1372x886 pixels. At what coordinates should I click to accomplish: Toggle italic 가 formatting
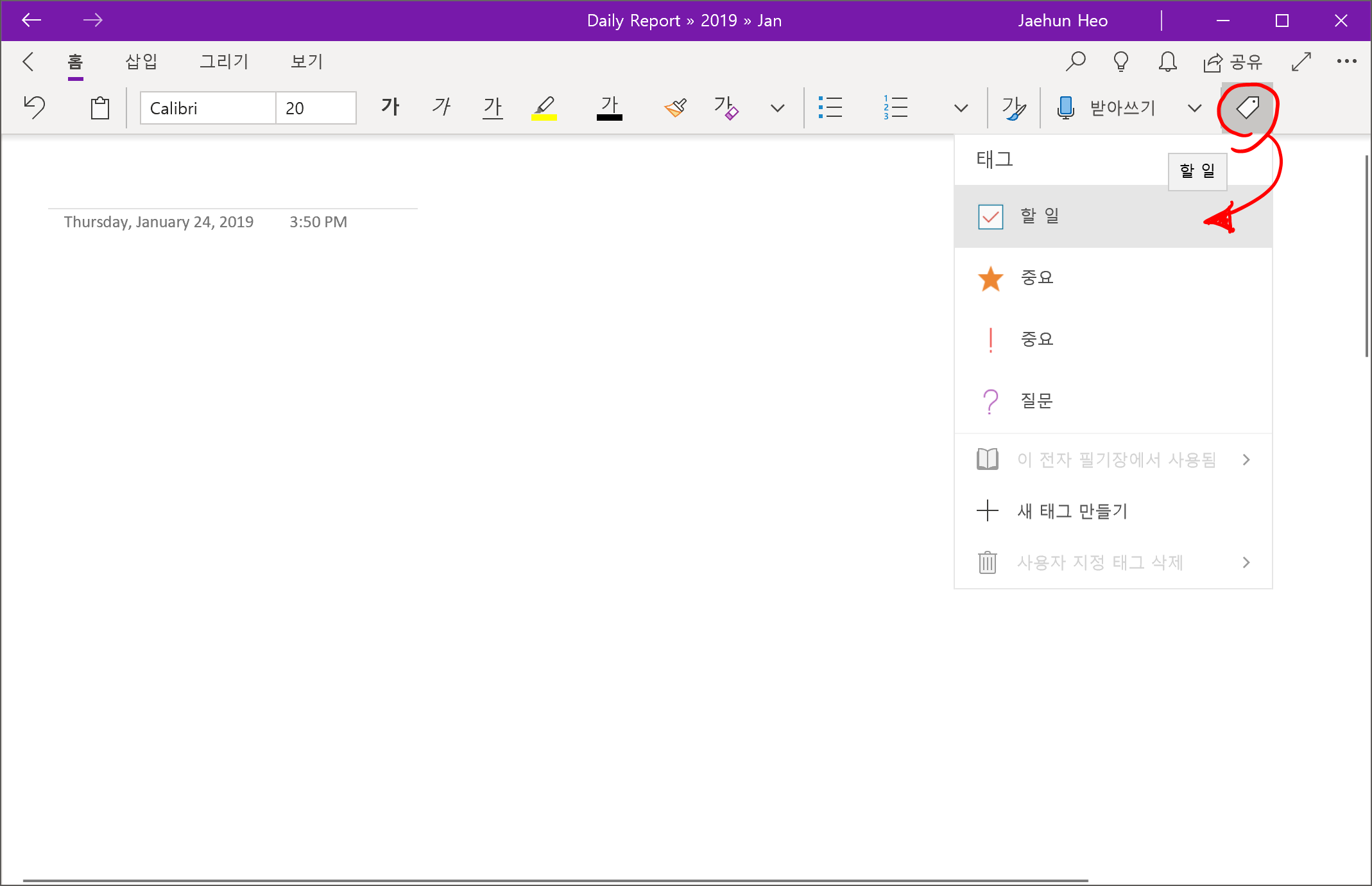[x=442, y=107]
